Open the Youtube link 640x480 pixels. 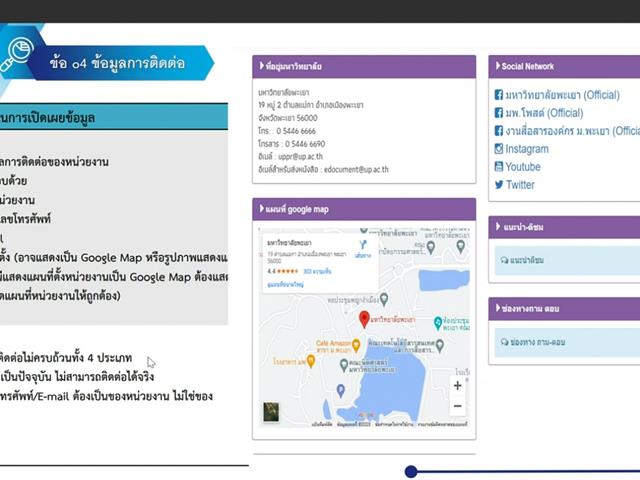click(522, 167)
